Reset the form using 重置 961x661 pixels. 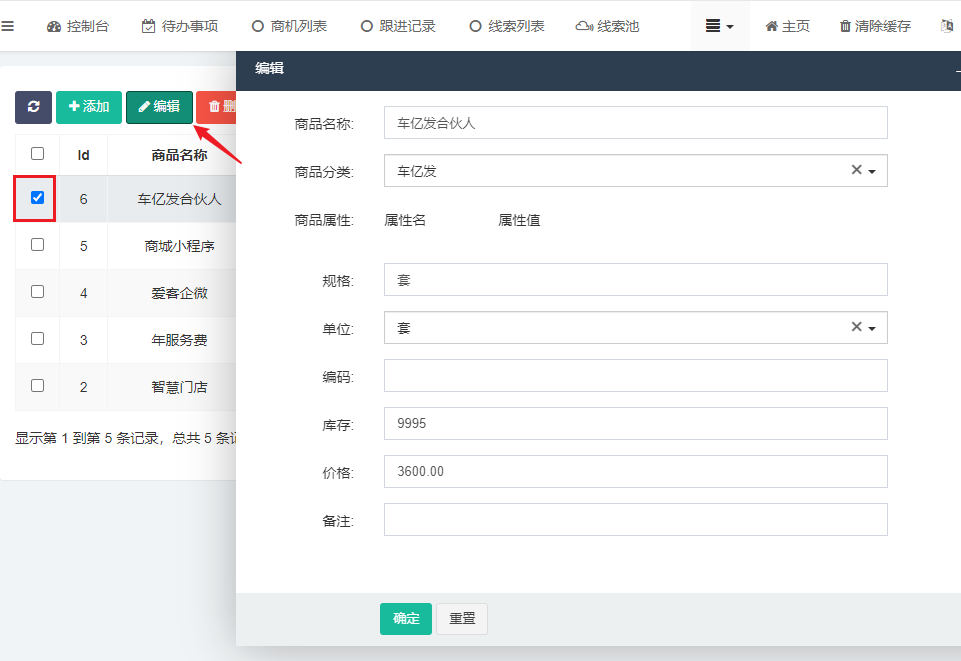(x=461, y=619)
